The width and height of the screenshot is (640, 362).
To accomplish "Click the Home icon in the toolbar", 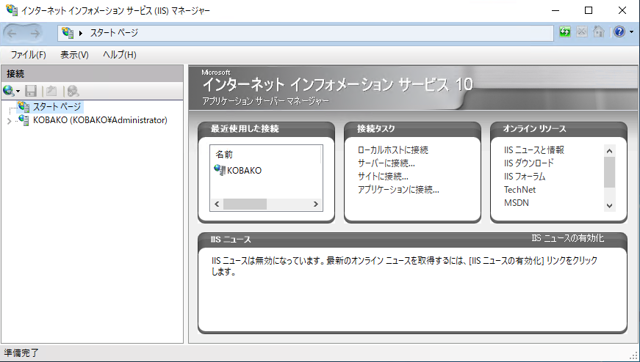I will tap(598, 32).
